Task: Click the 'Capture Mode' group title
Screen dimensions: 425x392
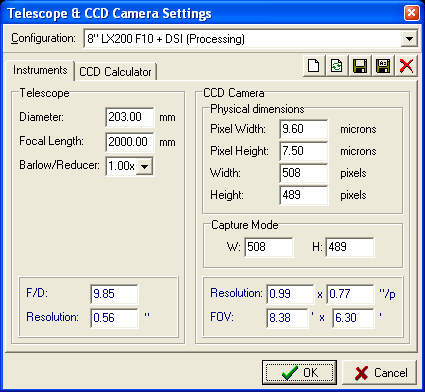Action: [245, 225]
